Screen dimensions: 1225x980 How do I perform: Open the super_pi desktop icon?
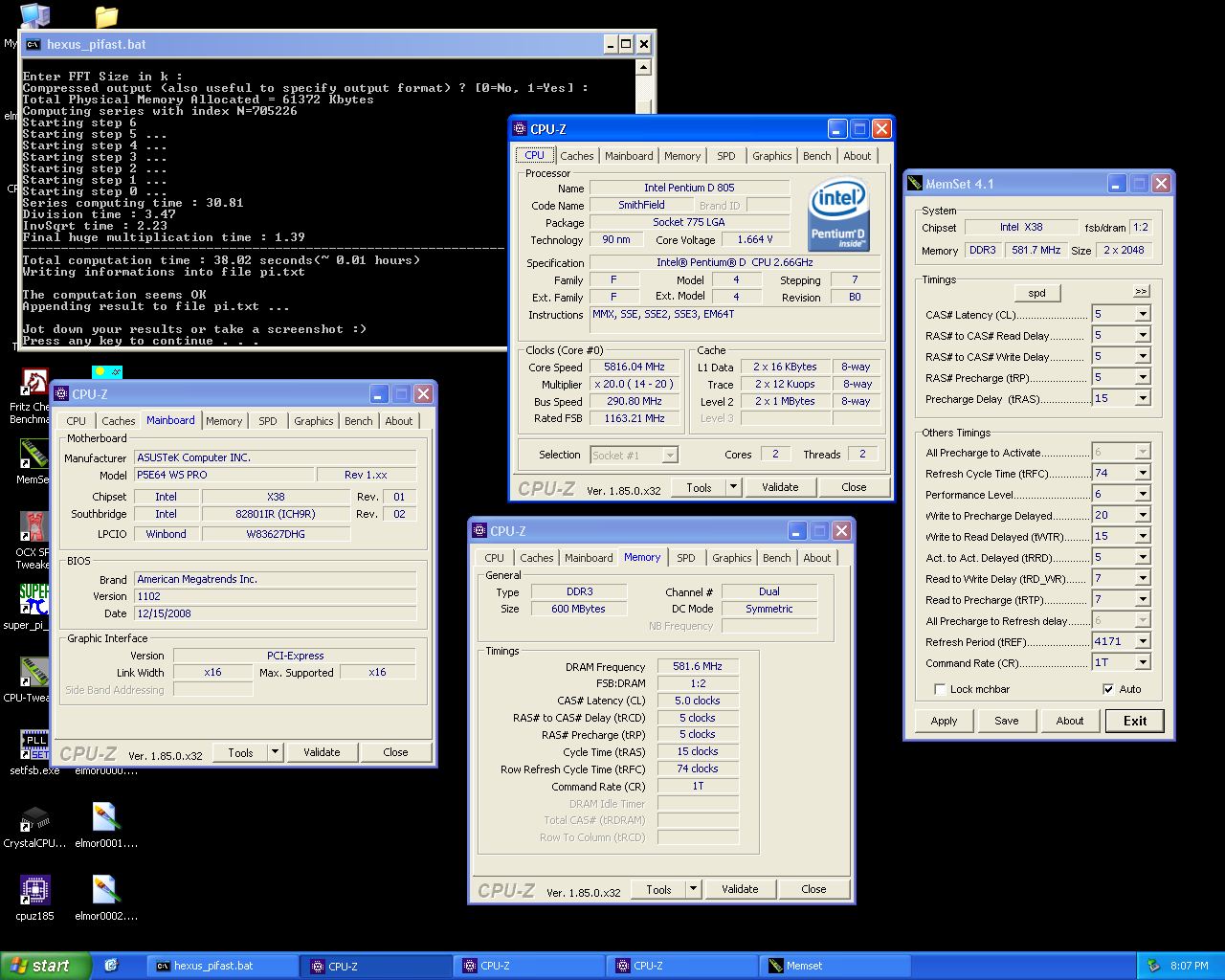coord(34,599)
